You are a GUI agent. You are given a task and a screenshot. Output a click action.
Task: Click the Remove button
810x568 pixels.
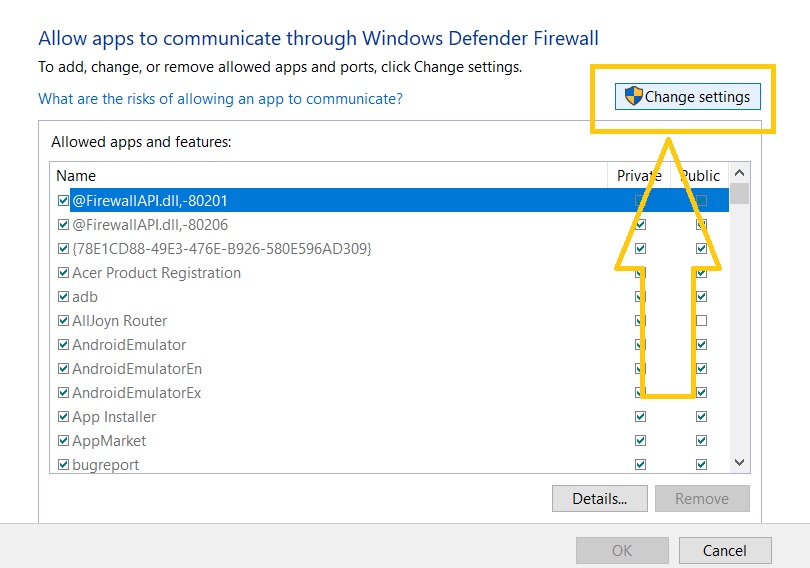point(702,498)
